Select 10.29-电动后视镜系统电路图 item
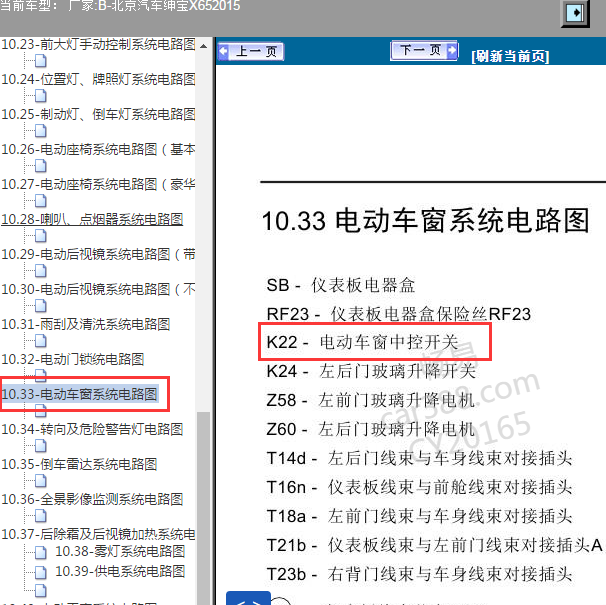 click(x=98, y=254)
